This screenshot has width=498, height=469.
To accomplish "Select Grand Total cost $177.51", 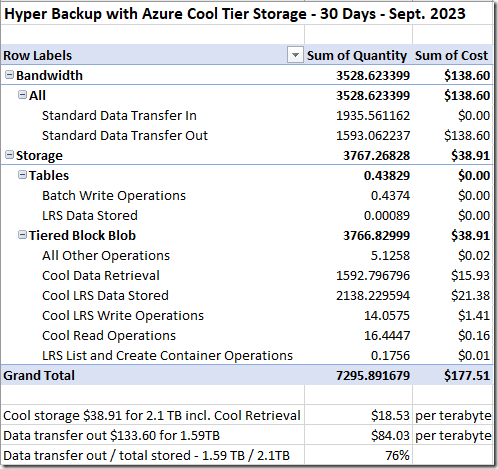I will (x=467, y=376).
